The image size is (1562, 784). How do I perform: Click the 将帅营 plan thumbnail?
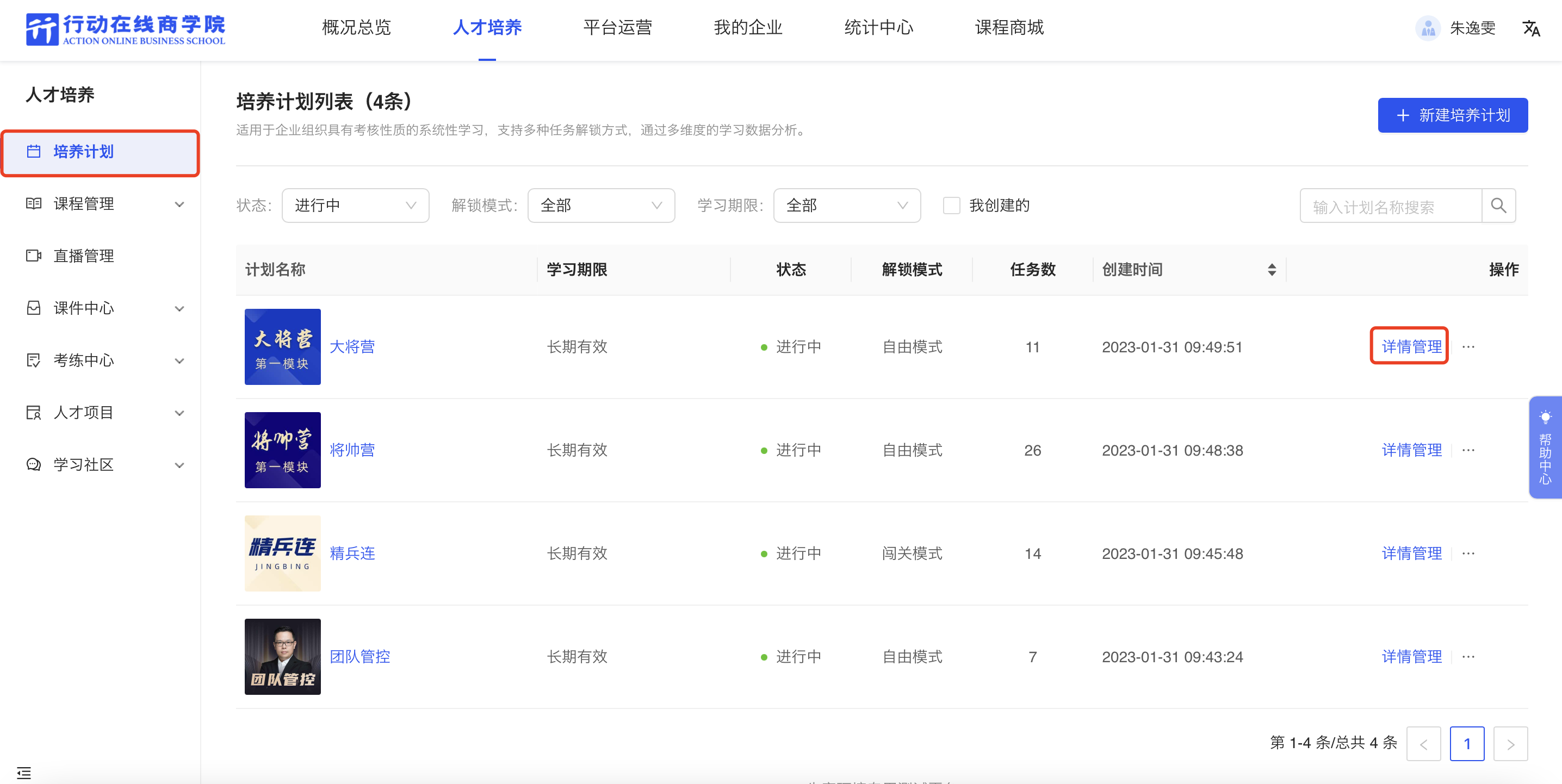coord(283,450)
